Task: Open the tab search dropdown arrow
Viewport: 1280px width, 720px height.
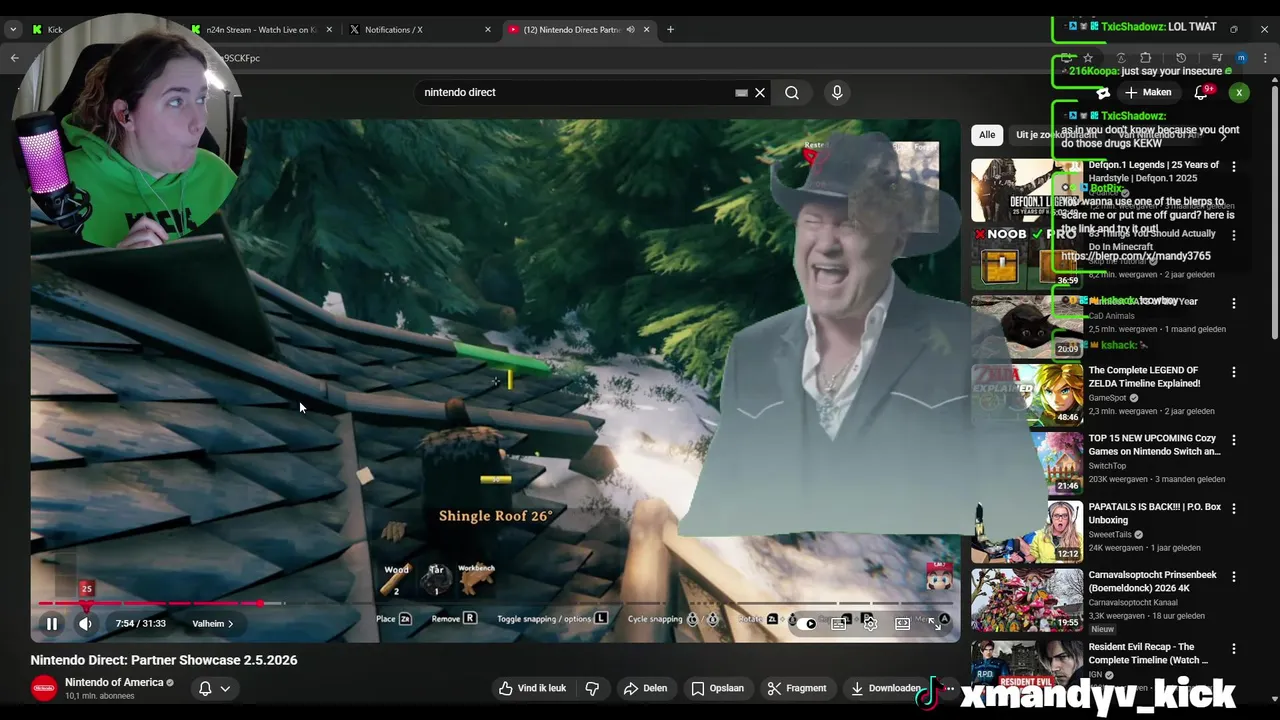Action: click(13, 30)
